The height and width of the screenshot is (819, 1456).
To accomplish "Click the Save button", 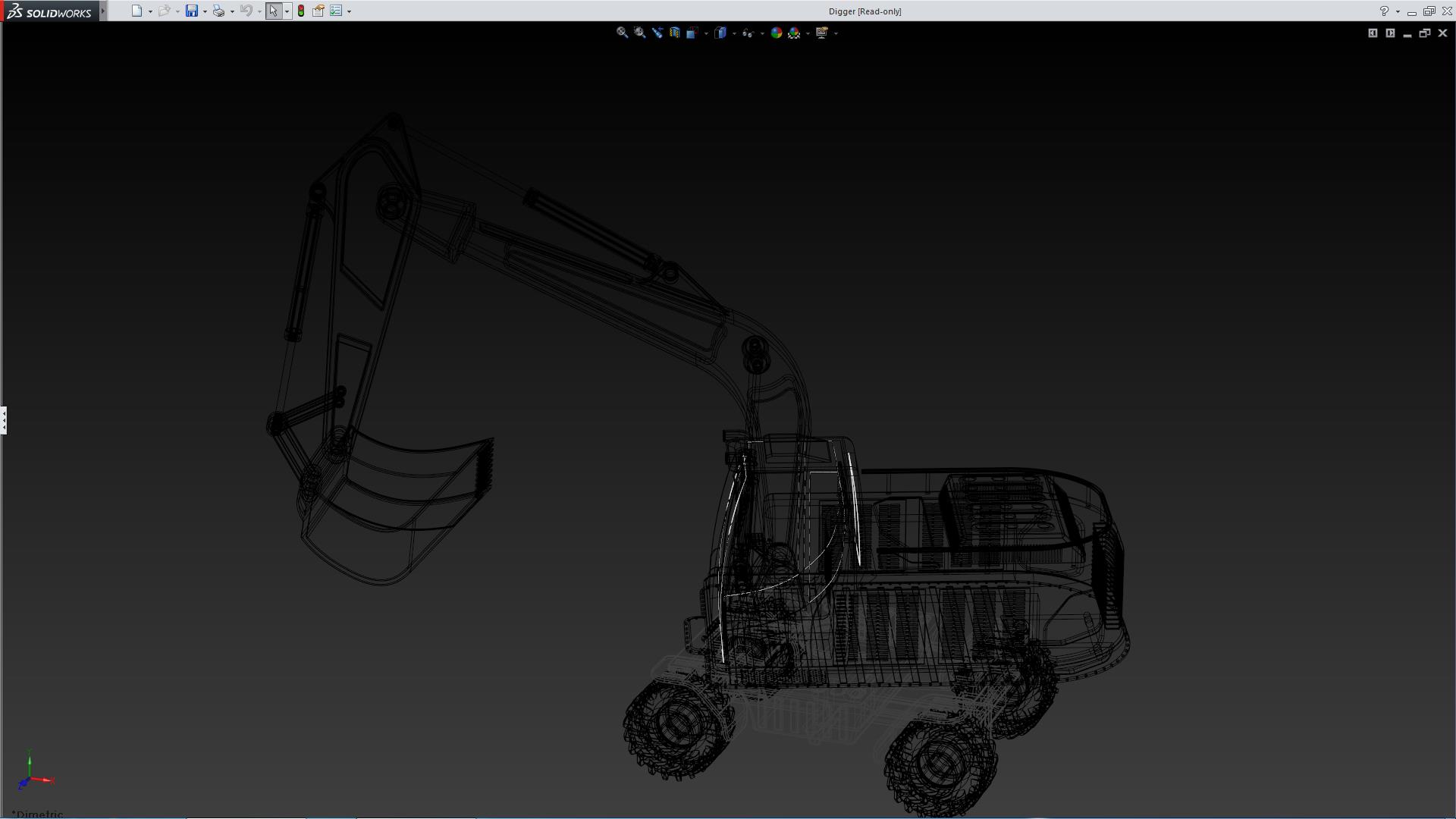I will tap(192, 11).
